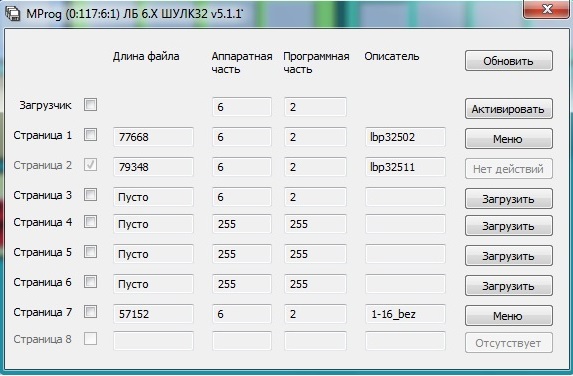Click Загрузить button for Страница 5
Viewport: 573px width, 376px height.
[509, 255]
